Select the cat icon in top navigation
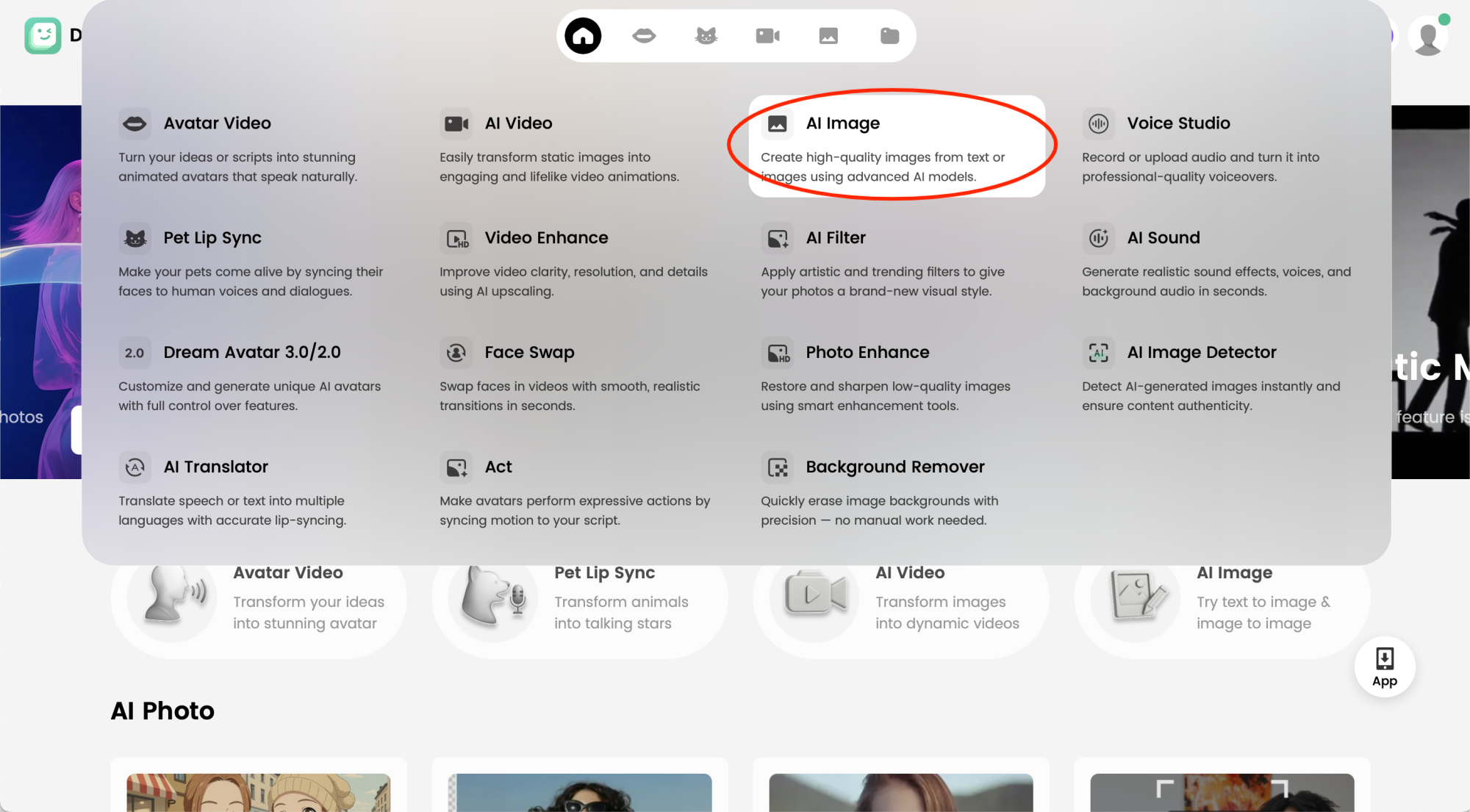 [x=706, y=36]
